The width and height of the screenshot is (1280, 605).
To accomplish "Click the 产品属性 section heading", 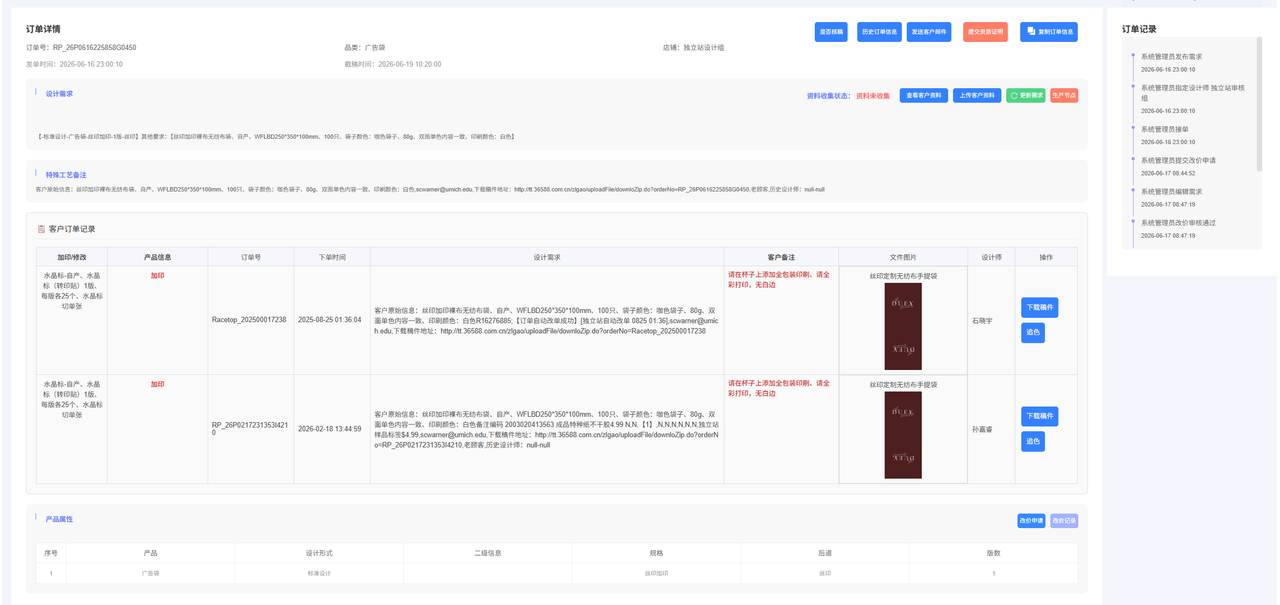I will 59,519.
